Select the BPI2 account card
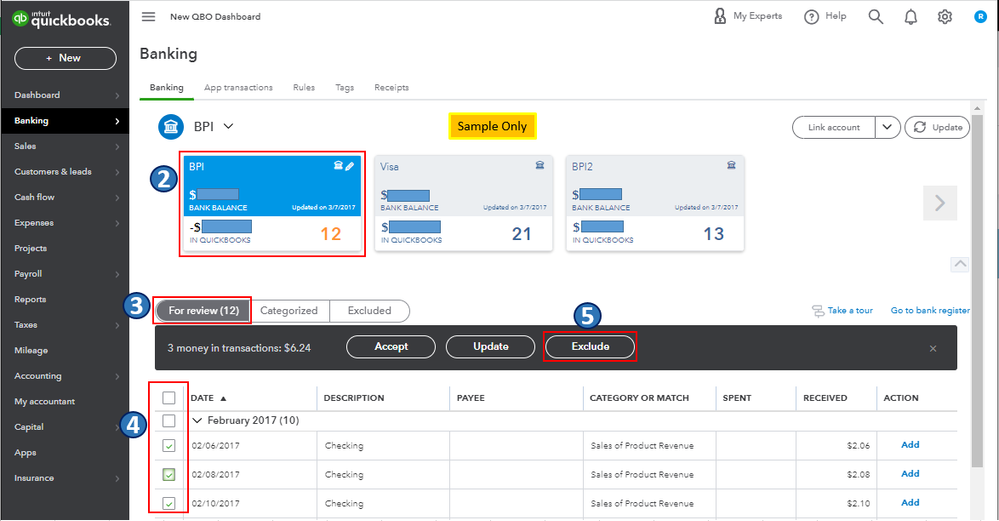The width and height of the screenshot is (999, 521). click(655, 203)
